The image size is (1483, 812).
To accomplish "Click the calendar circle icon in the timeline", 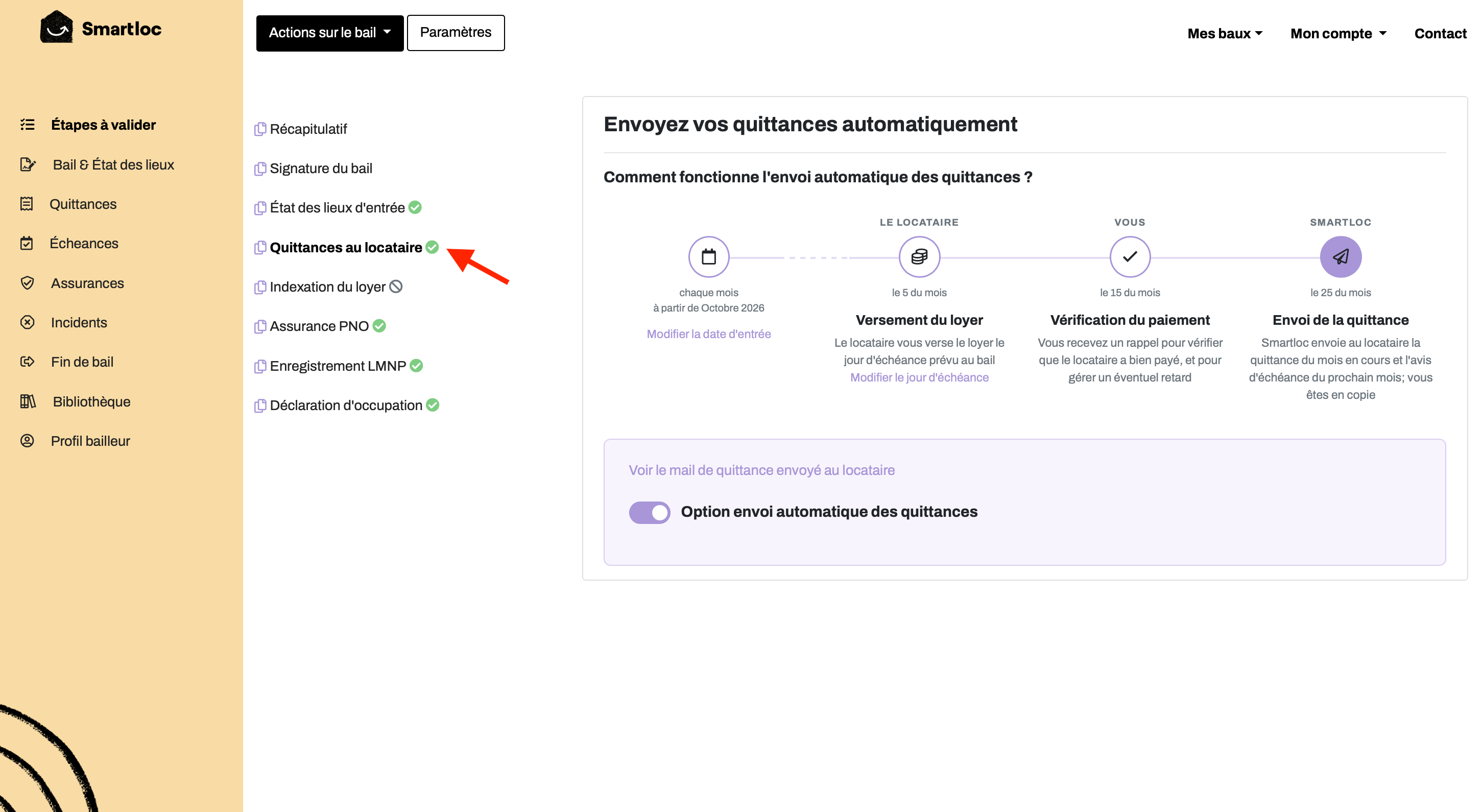I will (x=709, y=257).
